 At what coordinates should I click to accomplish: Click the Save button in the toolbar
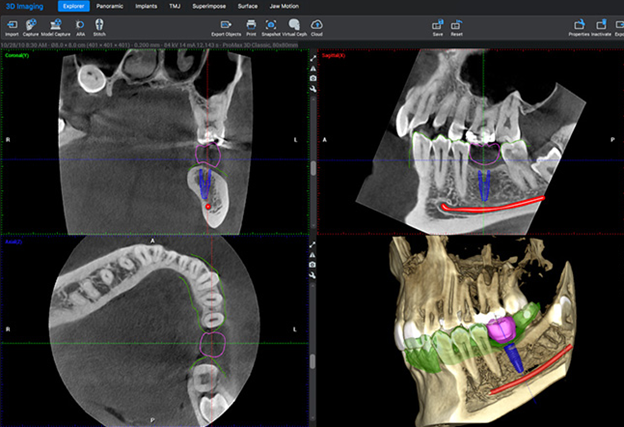[x=438, y=24]
